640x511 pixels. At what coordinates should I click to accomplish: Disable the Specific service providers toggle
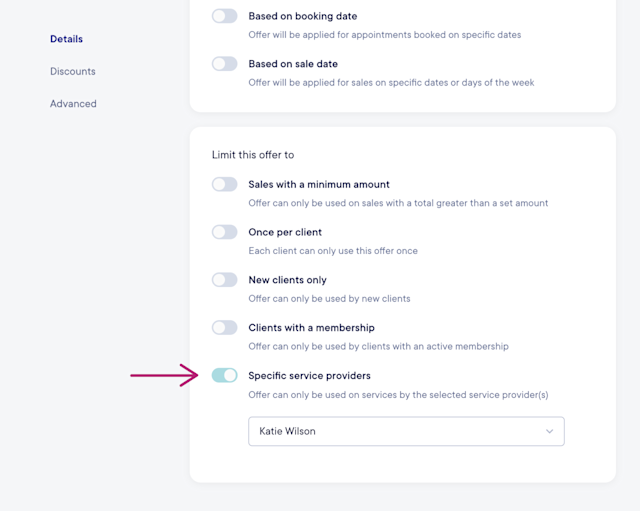[x=224, y=375]
